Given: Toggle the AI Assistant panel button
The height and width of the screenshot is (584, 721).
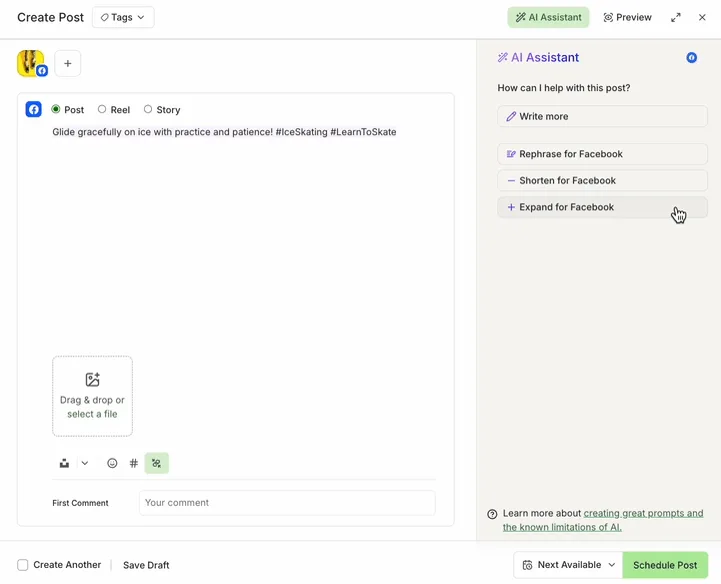Looking at the screenshot, I should click(548, 17).
